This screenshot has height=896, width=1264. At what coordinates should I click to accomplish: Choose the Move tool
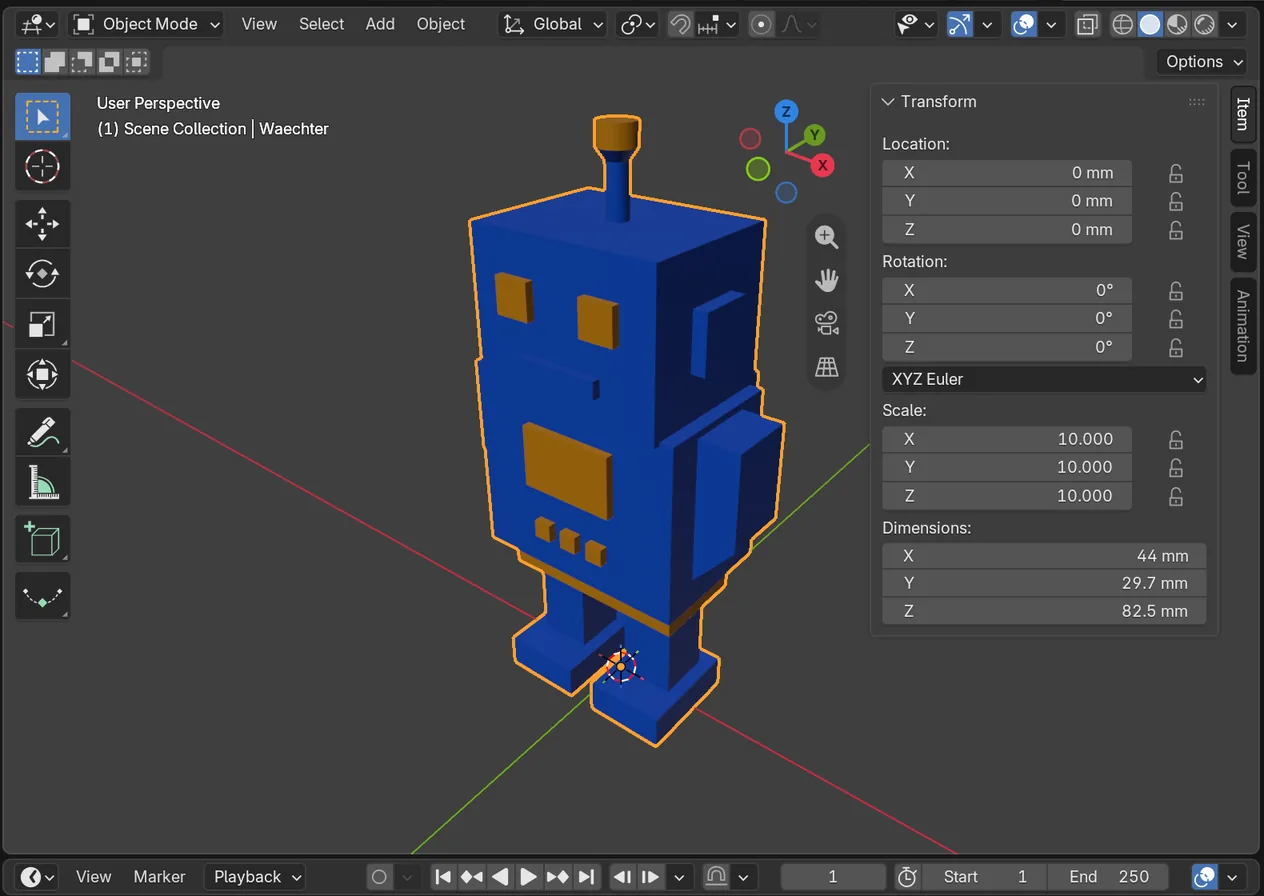point(42,224)
